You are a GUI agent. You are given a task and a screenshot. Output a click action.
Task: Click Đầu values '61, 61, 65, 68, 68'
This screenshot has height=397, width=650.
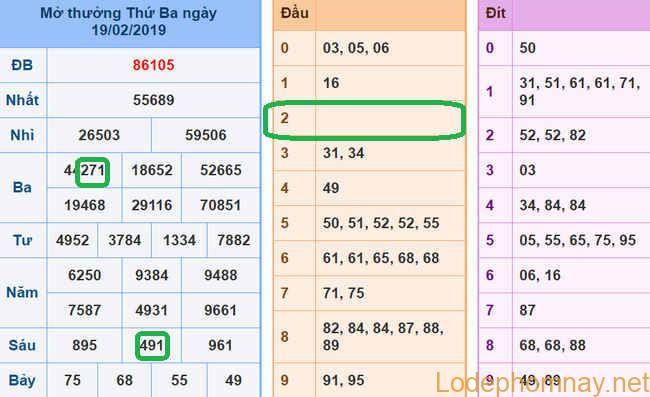pos(381,258)
